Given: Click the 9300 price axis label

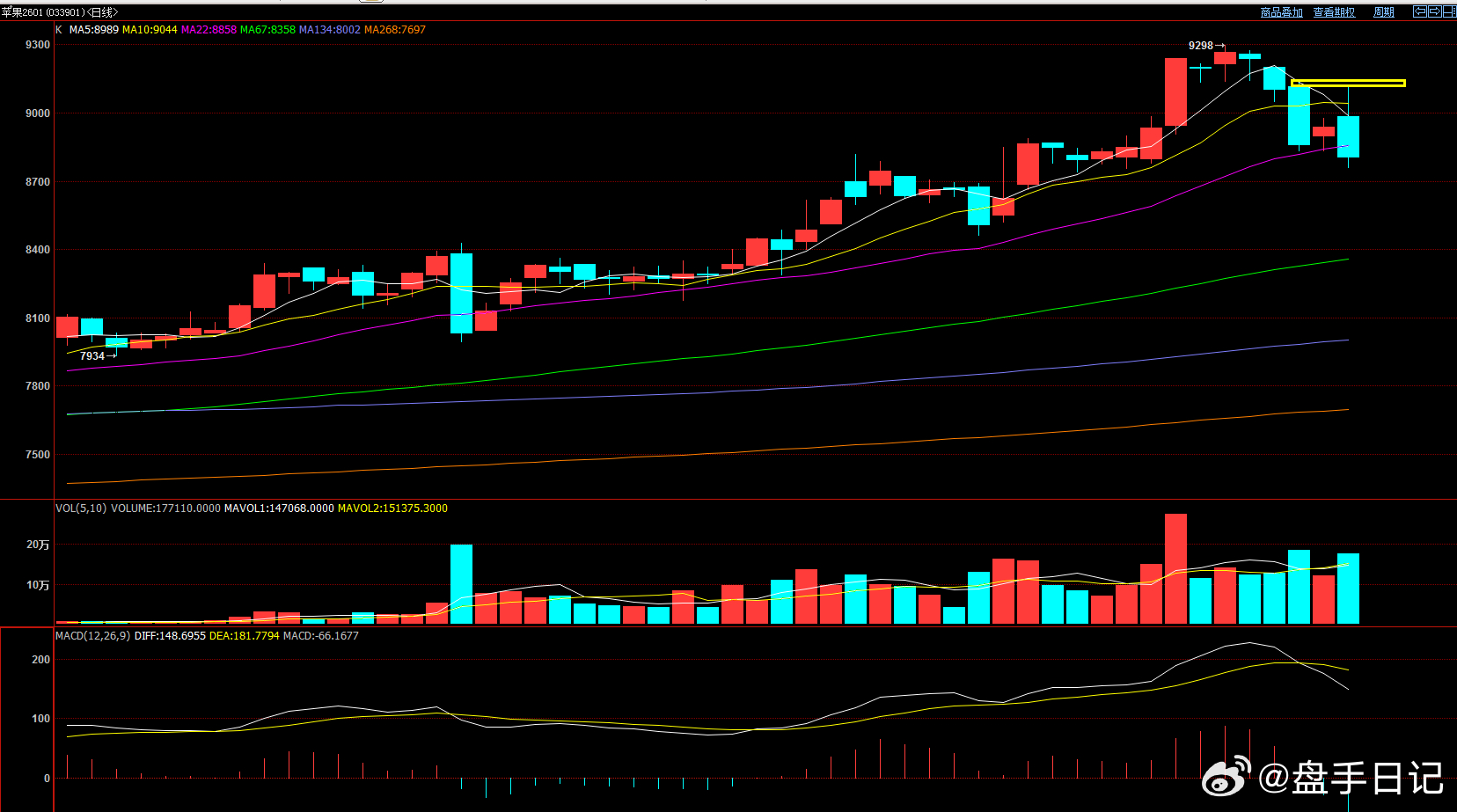Looking at the screenshot, I should [38, 45].
